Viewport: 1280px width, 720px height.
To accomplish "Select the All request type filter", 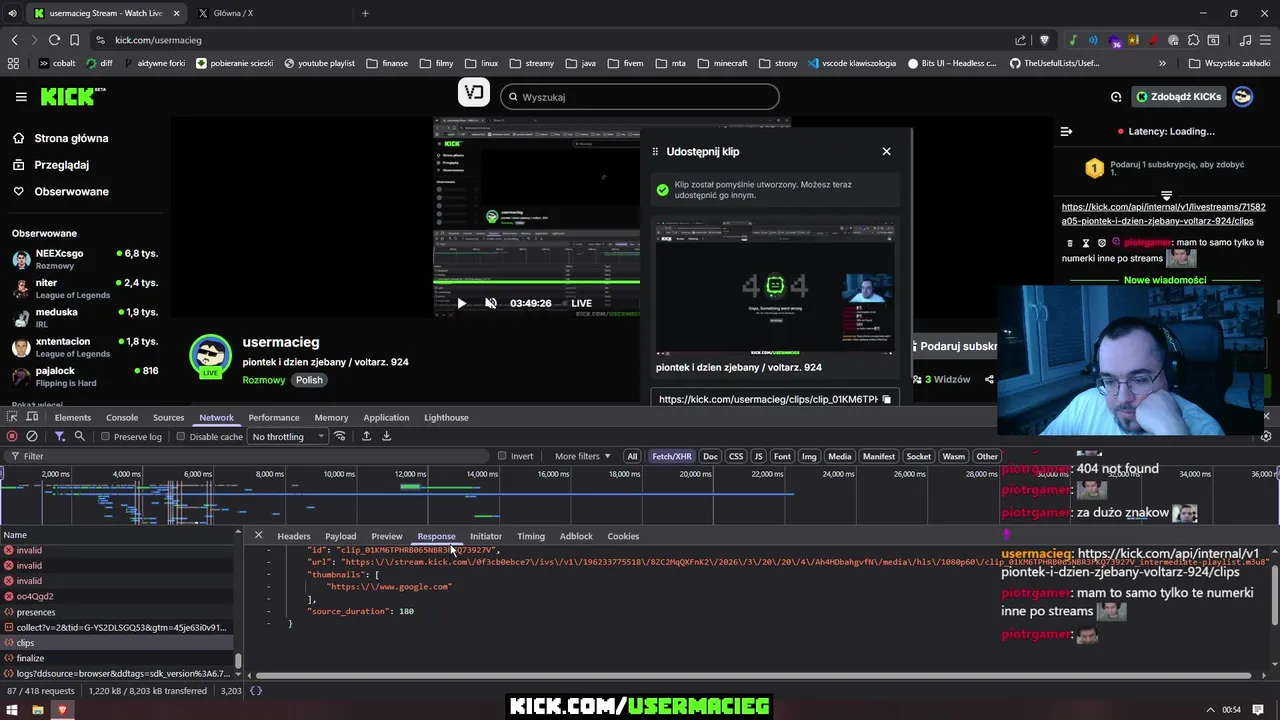I will click(x=632, y=456).
